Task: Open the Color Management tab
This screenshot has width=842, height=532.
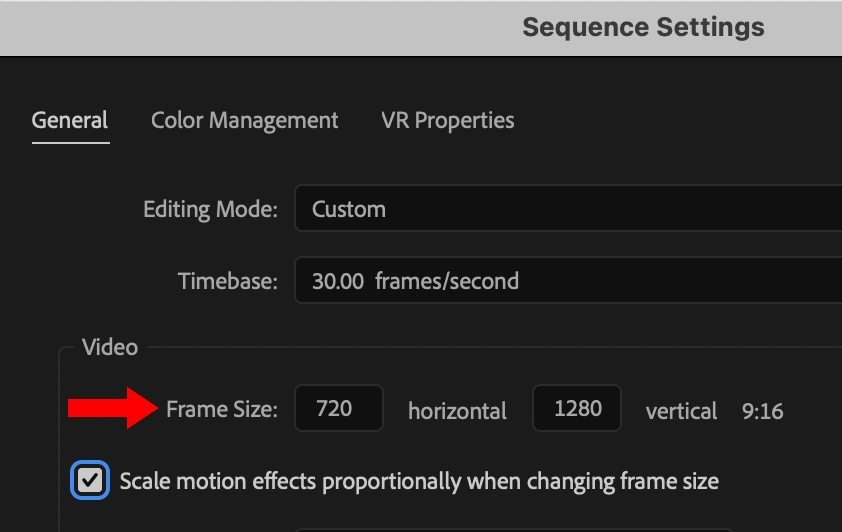Action: click(244, 121)
